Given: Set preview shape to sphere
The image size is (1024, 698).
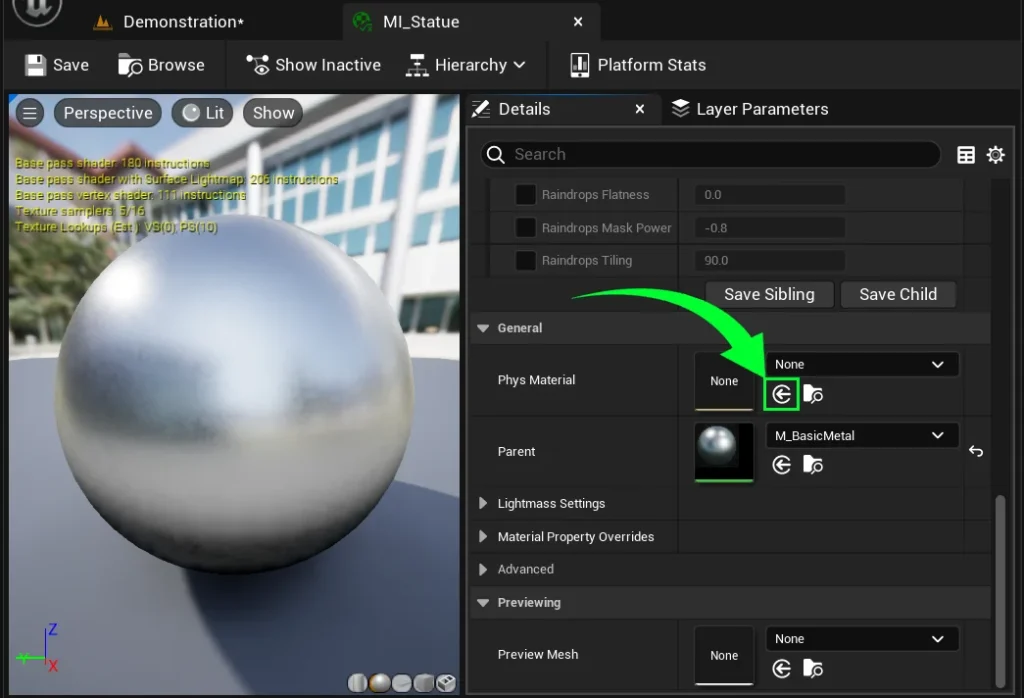Looking at the screenshot, I should [x=379, y=682].
